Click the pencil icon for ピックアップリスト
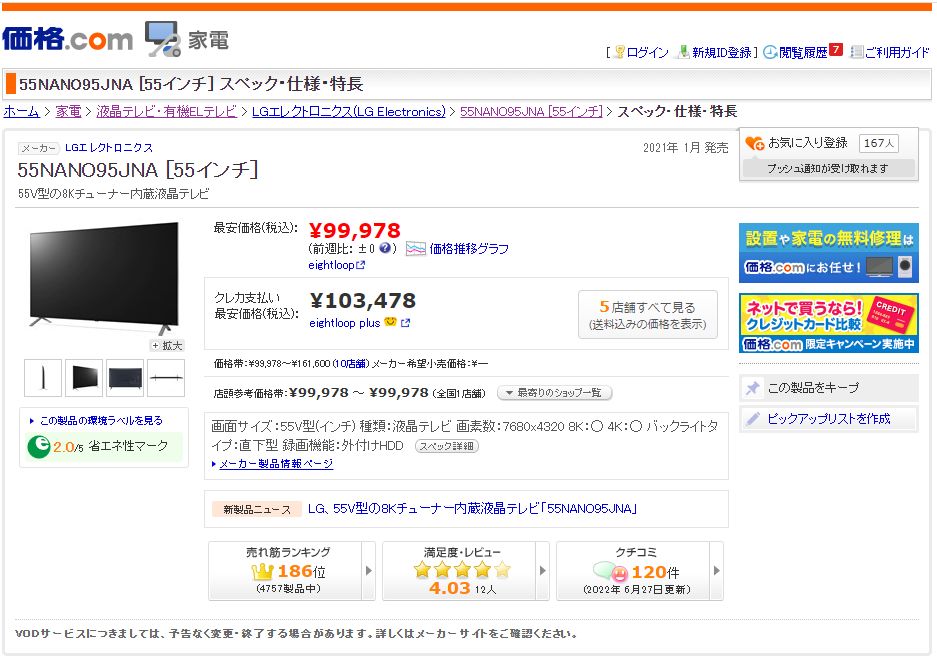This screenshot has height=659, width=937. [x=752, y=419]
